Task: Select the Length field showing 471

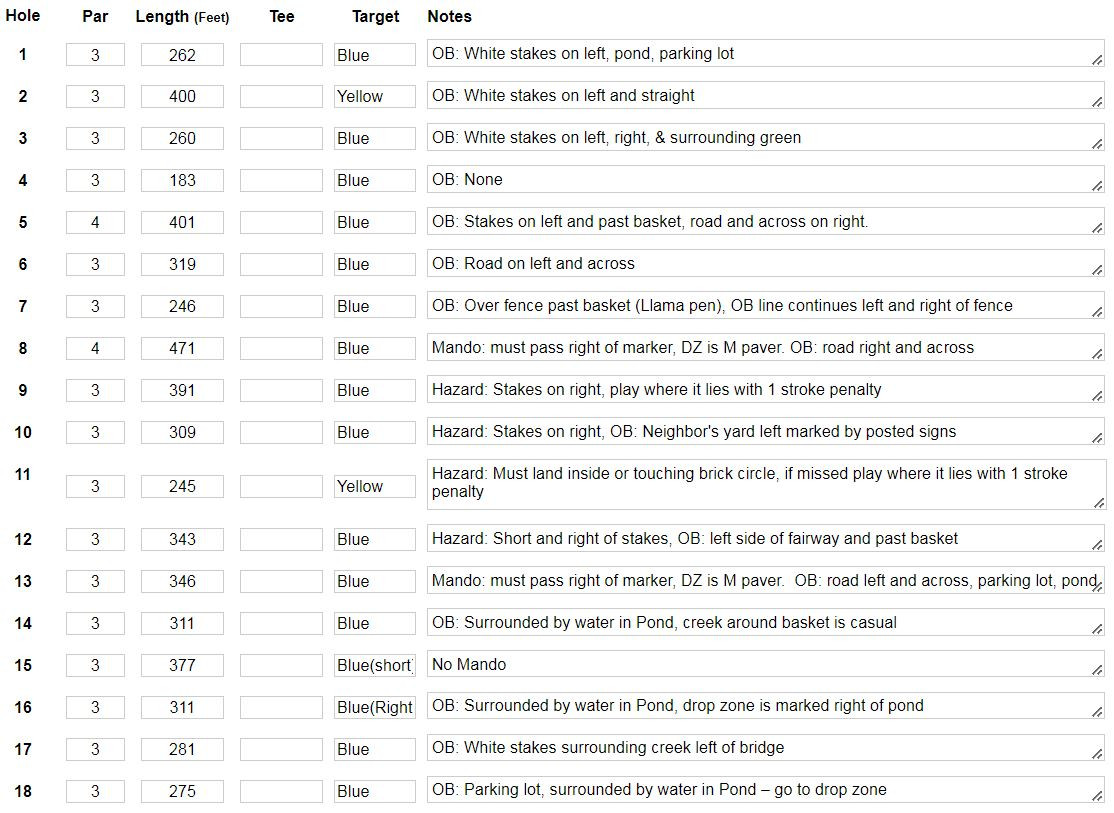Action: (x=182, y=348)
